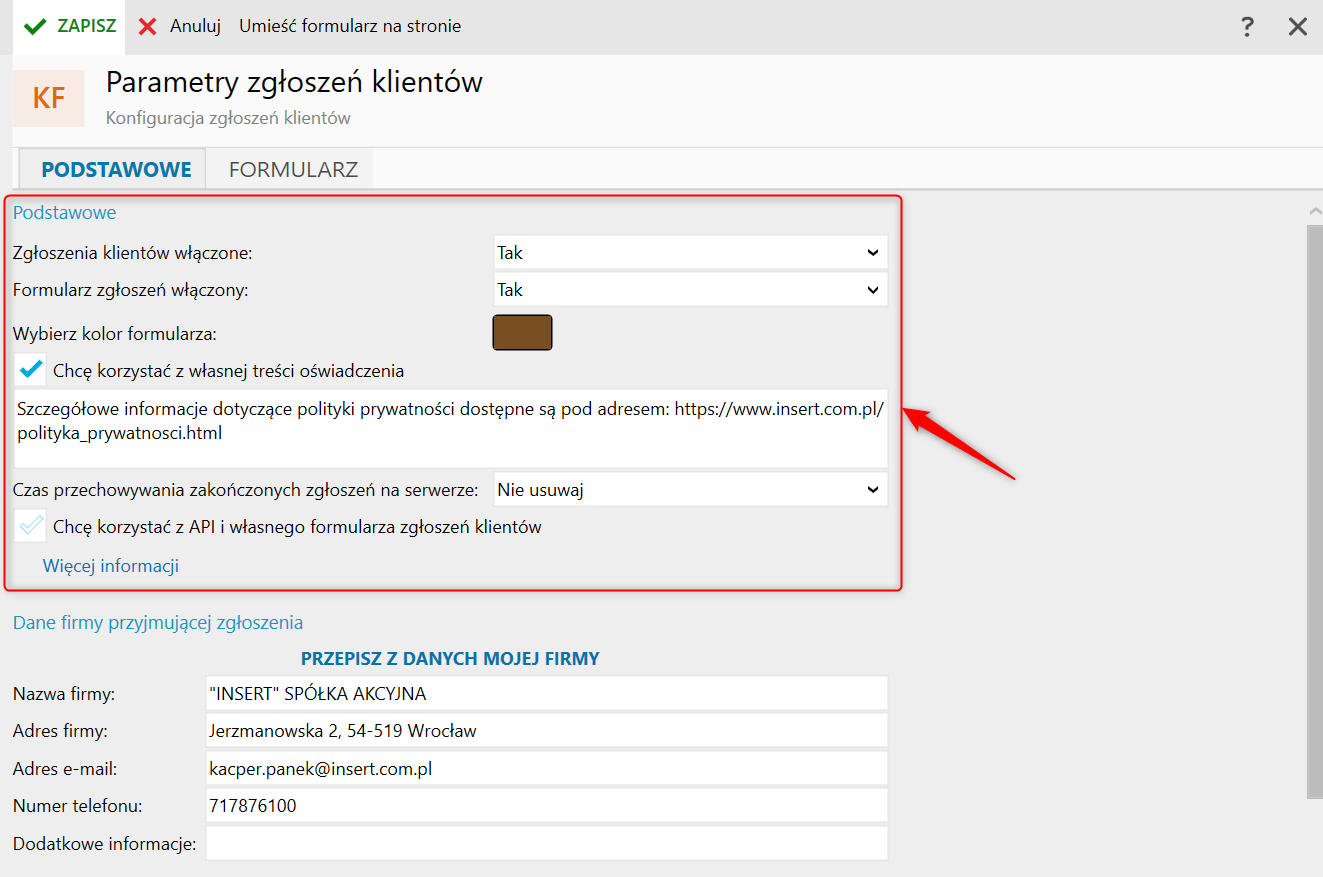Click the Numer telefonu label
The image size is (1323, 877).
tap(78, 806)
